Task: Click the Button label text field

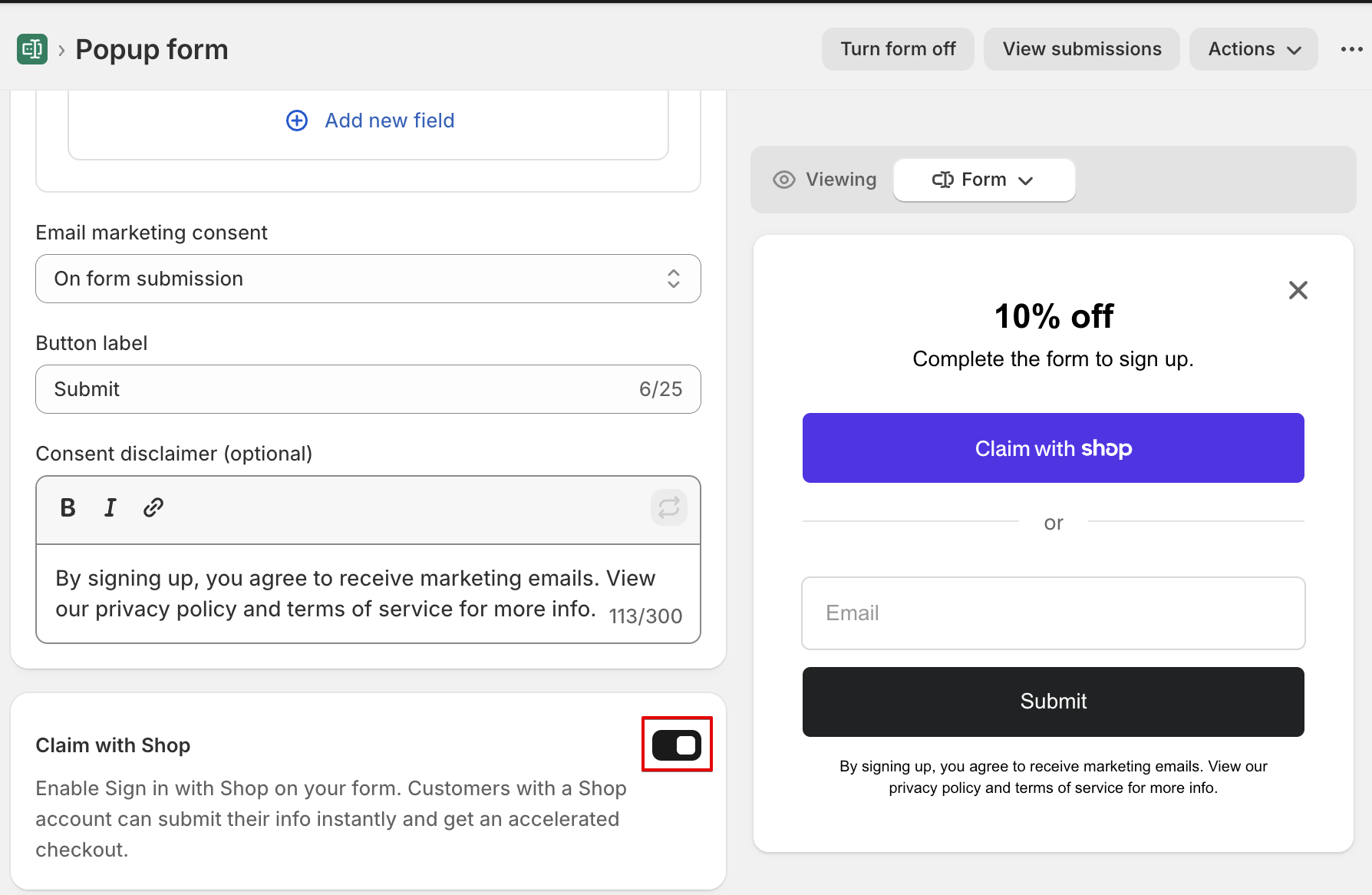Action: click(338, 389)
